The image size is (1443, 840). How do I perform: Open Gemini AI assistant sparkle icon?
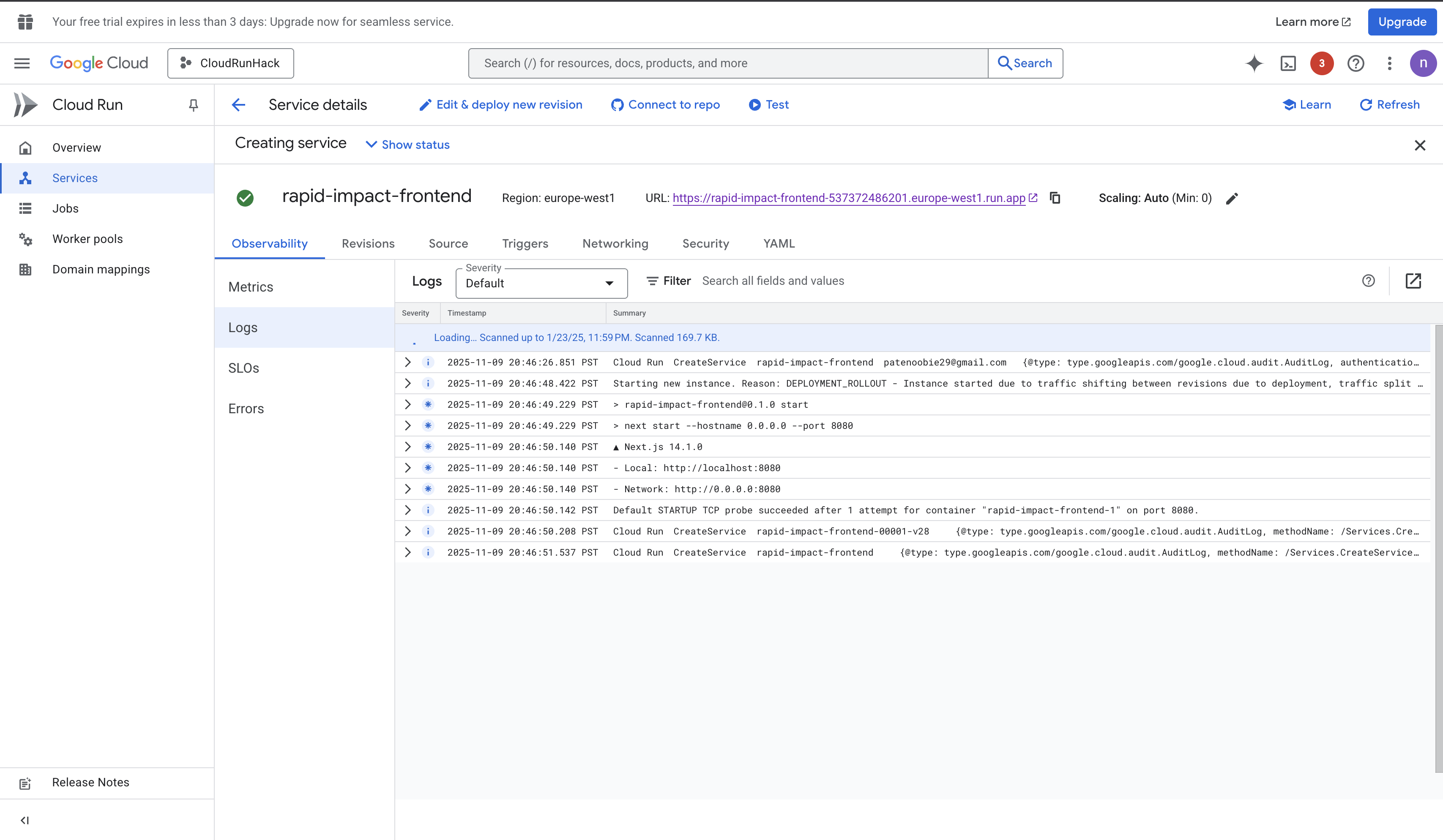[1254, 63]
